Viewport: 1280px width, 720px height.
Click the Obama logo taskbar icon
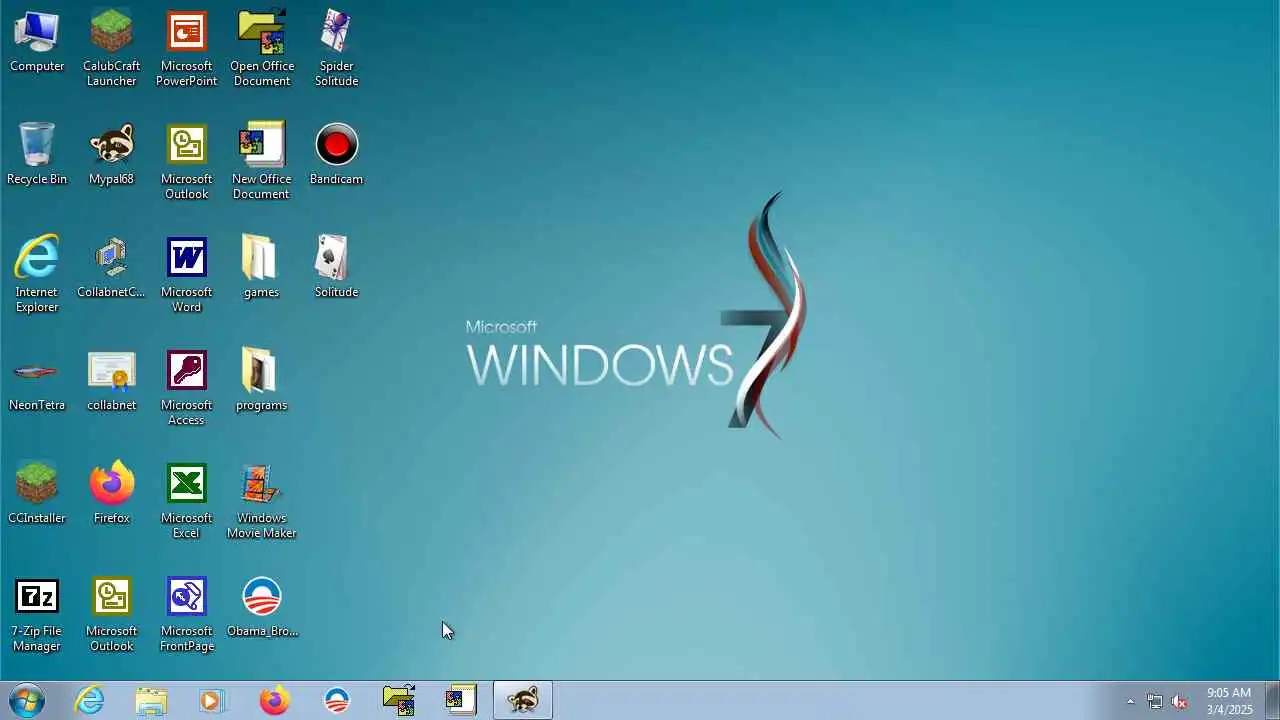click(337, 700)
